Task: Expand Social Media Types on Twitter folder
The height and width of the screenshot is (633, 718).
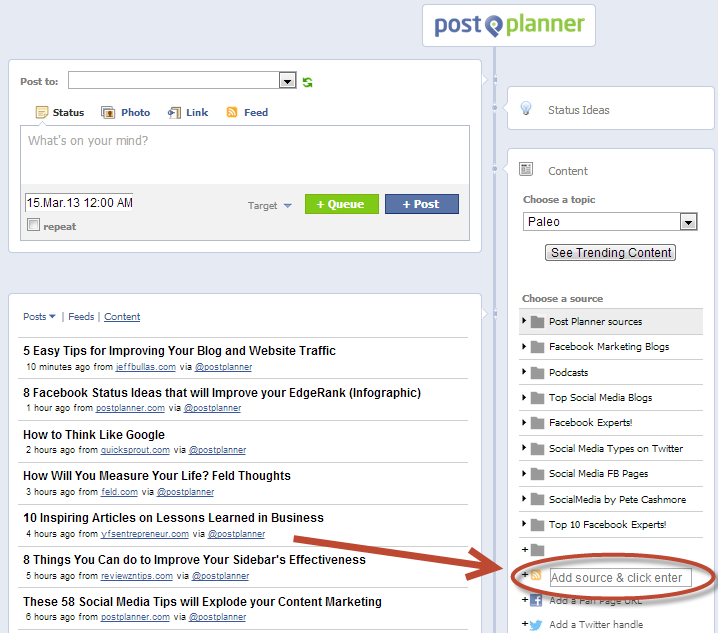Action: pos(524,447)
